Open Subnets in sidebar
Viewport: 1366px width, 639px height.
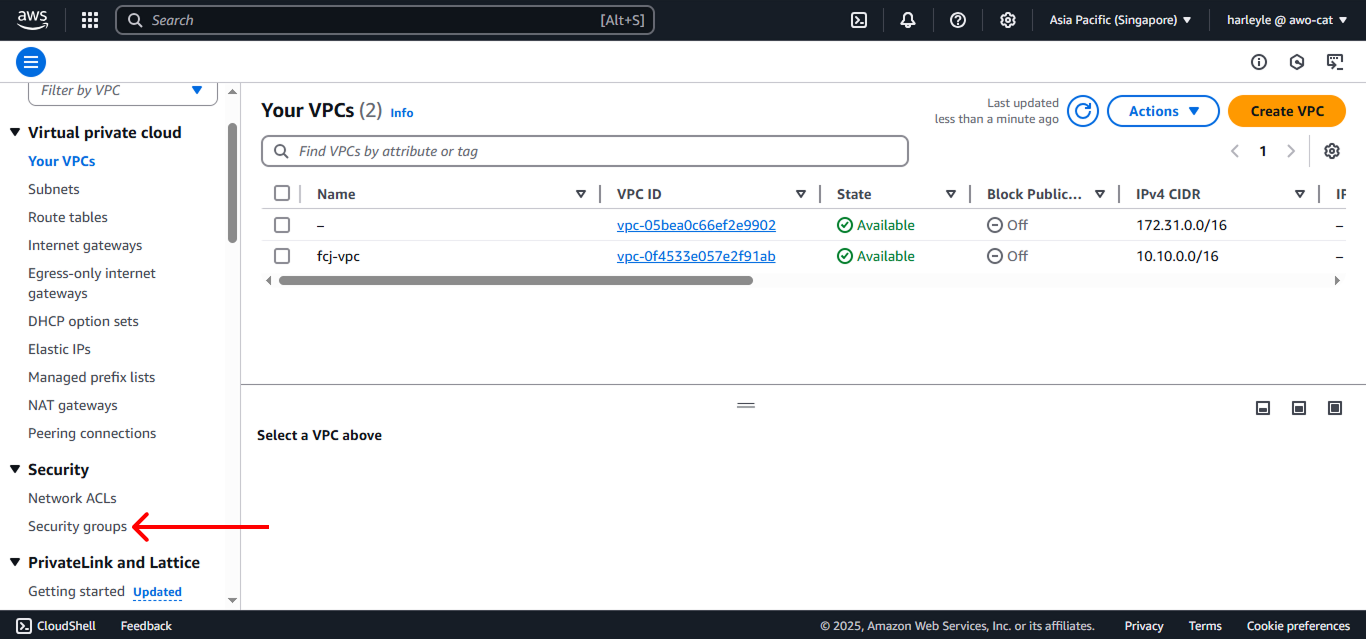[54, 189]
